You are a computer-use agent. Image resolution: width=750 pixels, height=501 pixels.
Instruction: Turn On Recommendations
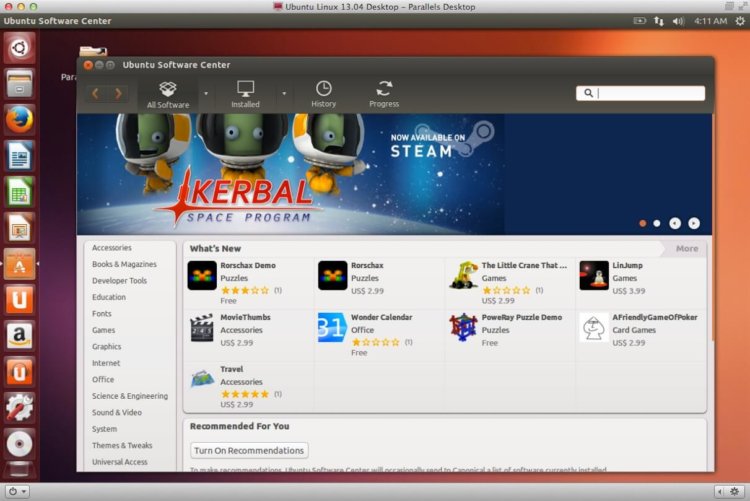[x=249, y=450]
